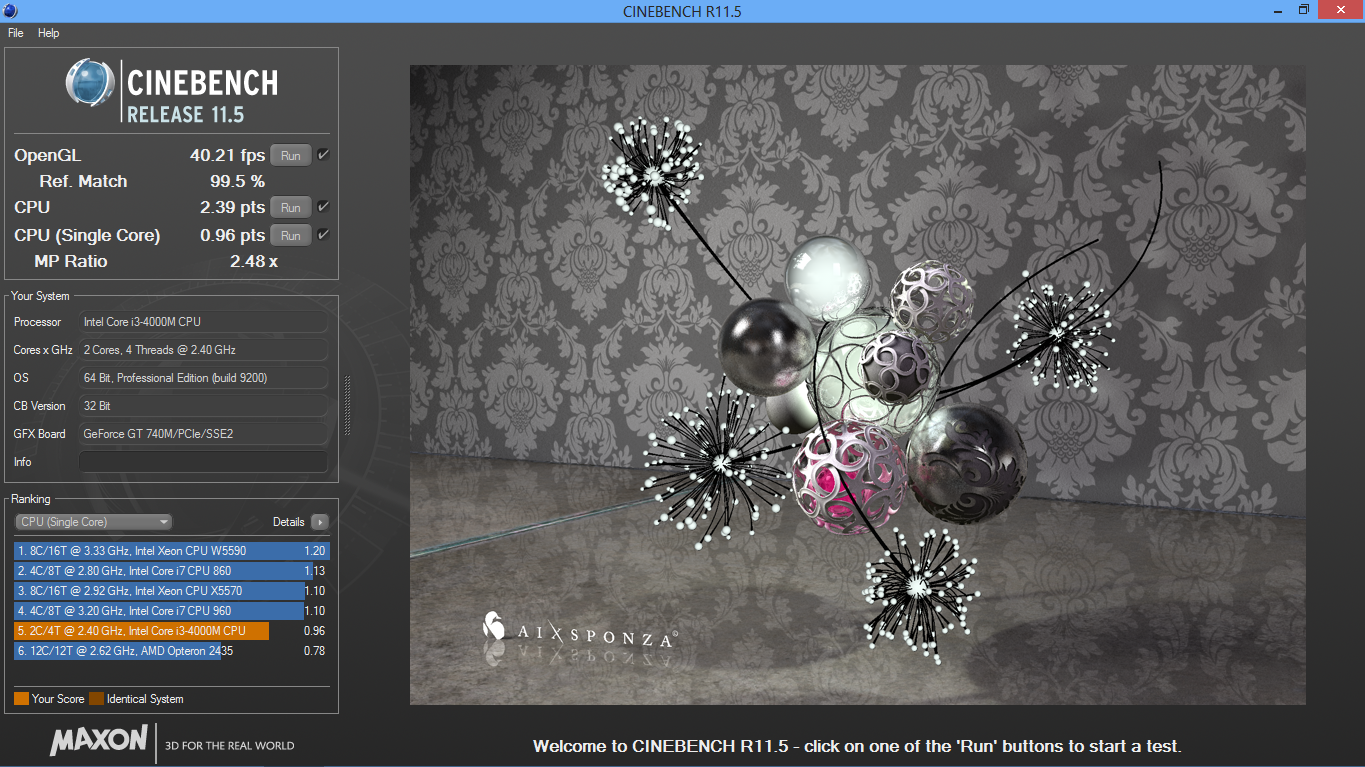The width and height of the screenshot is (1365, 767).
Task: Click the MAXON logo at bottom
Action: [x=99, y=741]
